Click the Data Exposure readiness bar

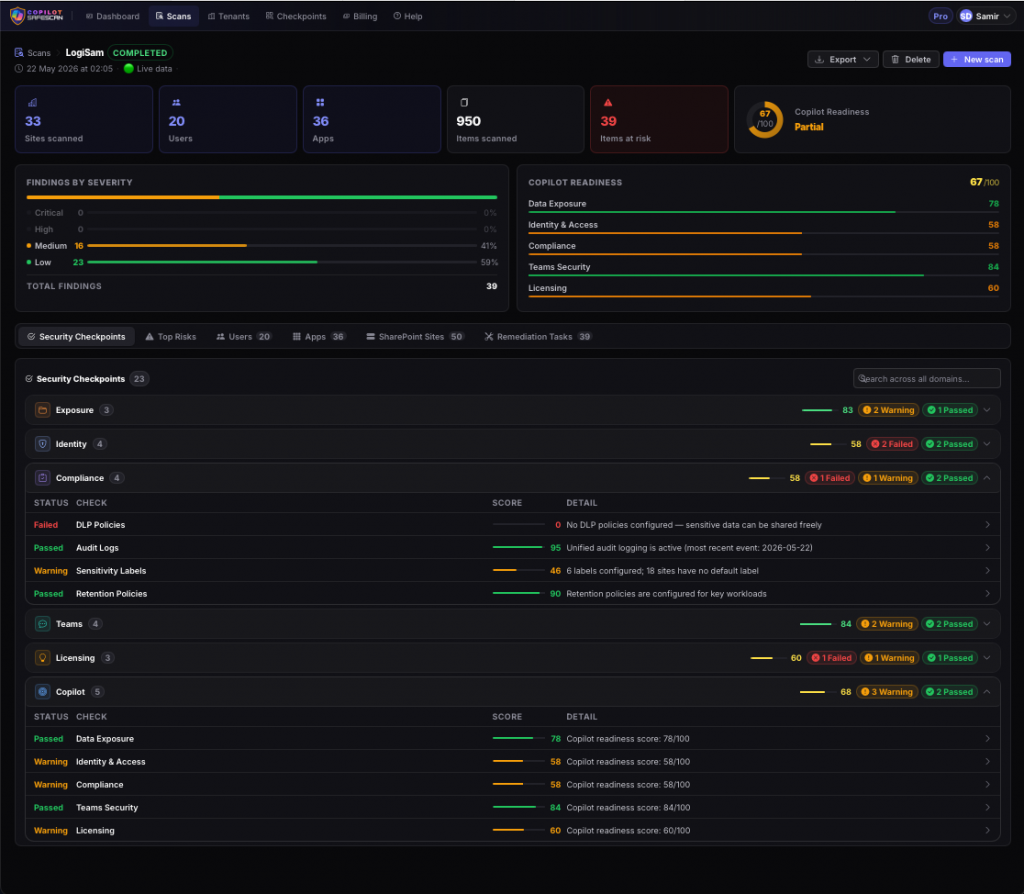point(763,212)
